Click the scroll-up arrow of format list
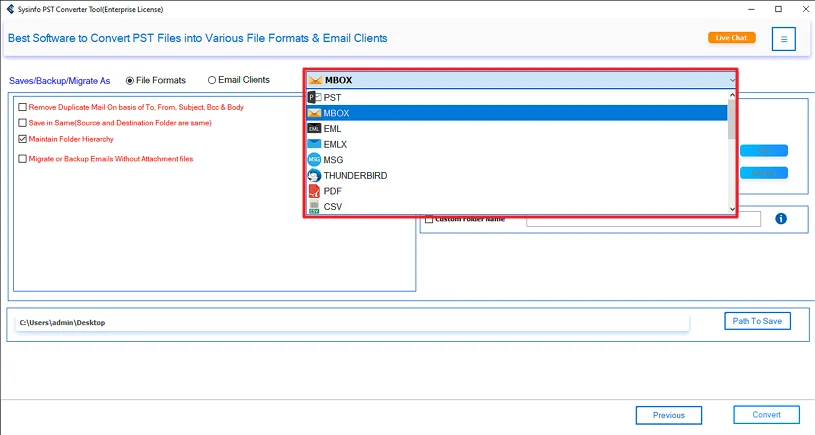Screen dimensions: 815x435 pos(732,95)
